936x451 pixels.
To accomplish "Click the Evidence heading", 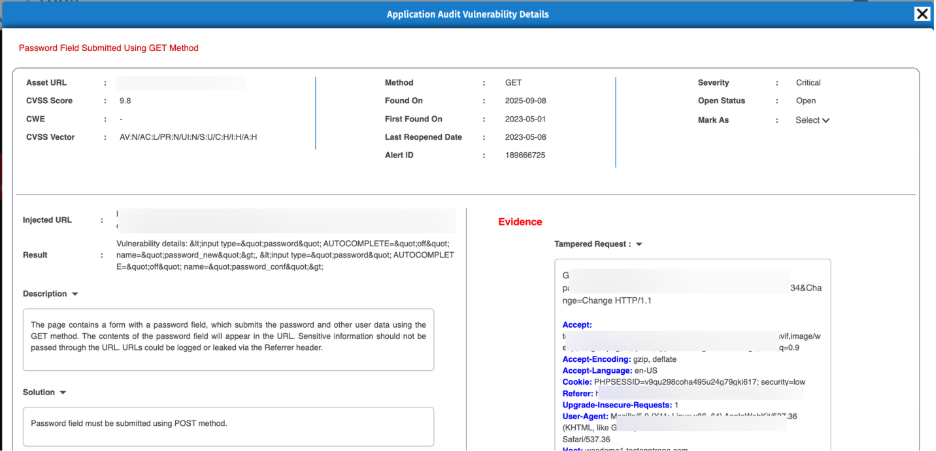I will point(521,222).
